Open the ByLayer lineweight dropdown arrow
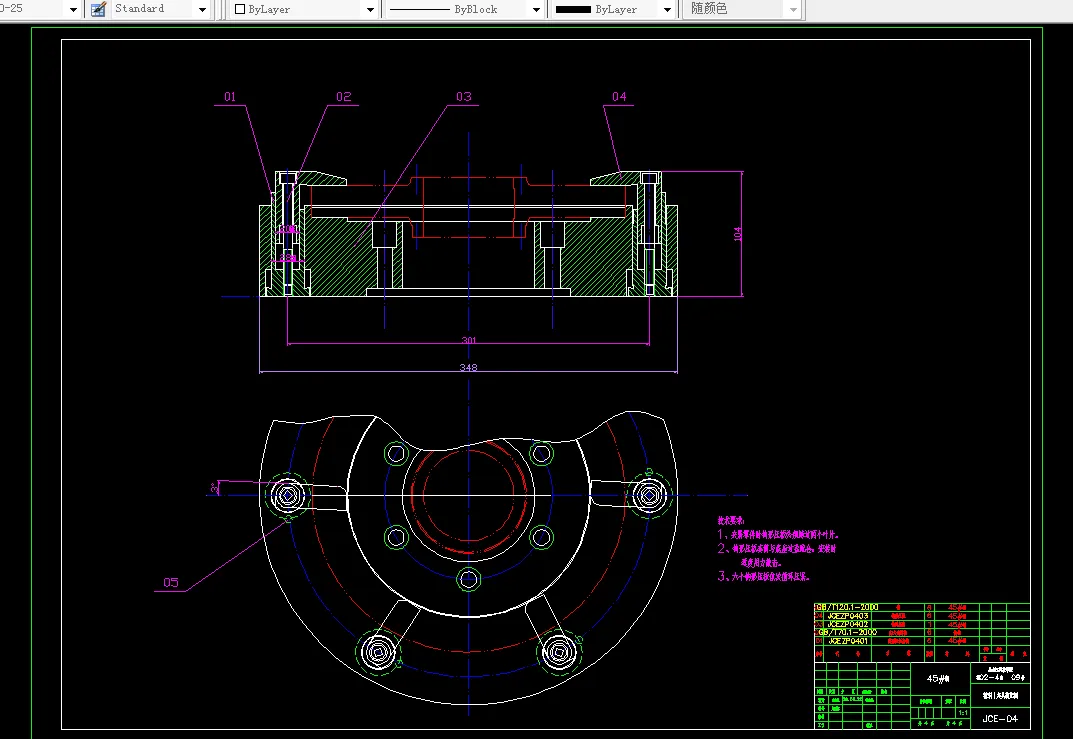 click(667, 10)
